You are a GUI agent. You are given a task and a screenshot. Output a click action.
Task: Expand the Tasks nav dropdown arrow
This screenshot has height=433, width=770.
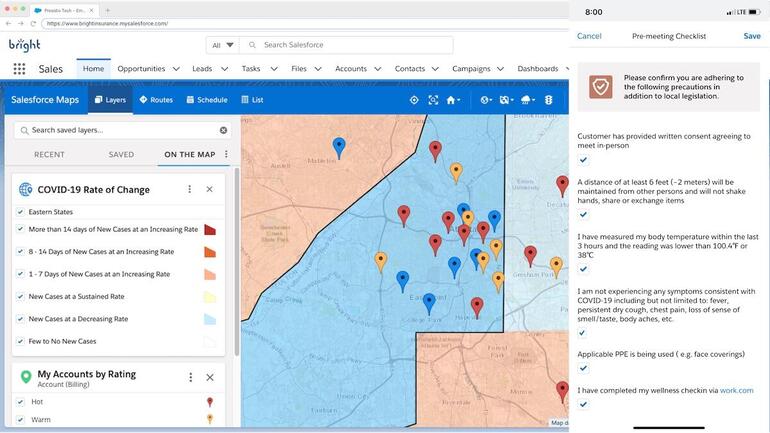pyautogui.click(x=274, y=69)
